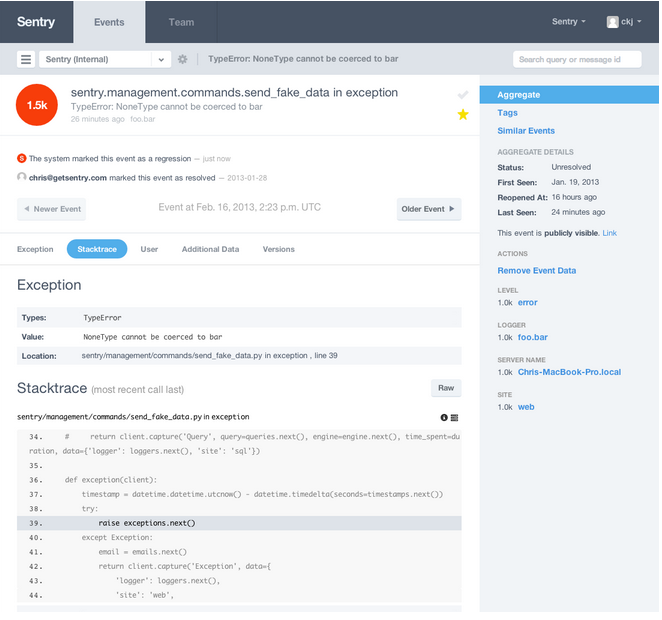Open the hamburger menu icon
The width and height of the screenshot is (662, 620).
coord(26,60)
